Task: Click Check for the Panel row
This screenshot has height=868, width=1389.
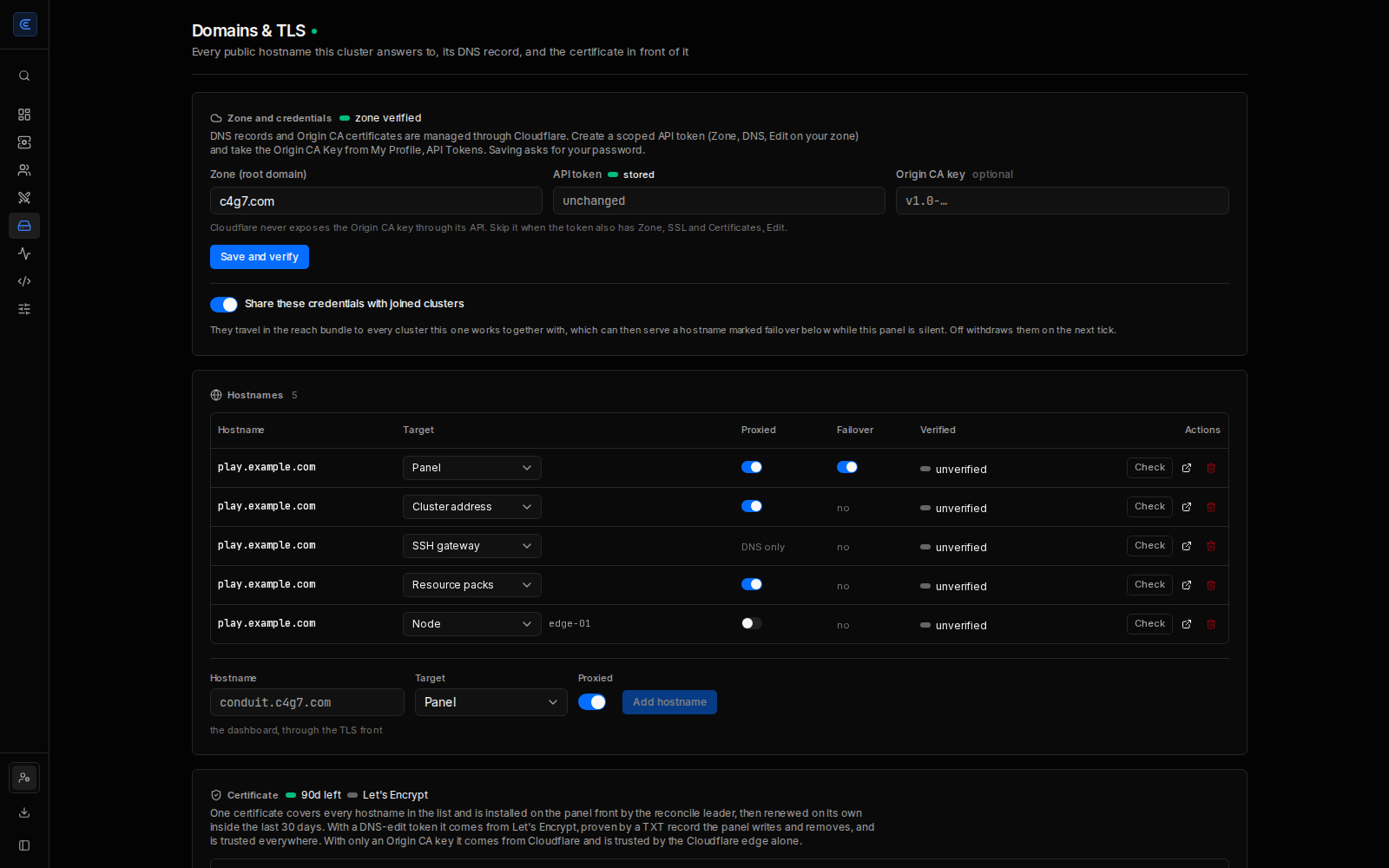Action: (1149, 468)
